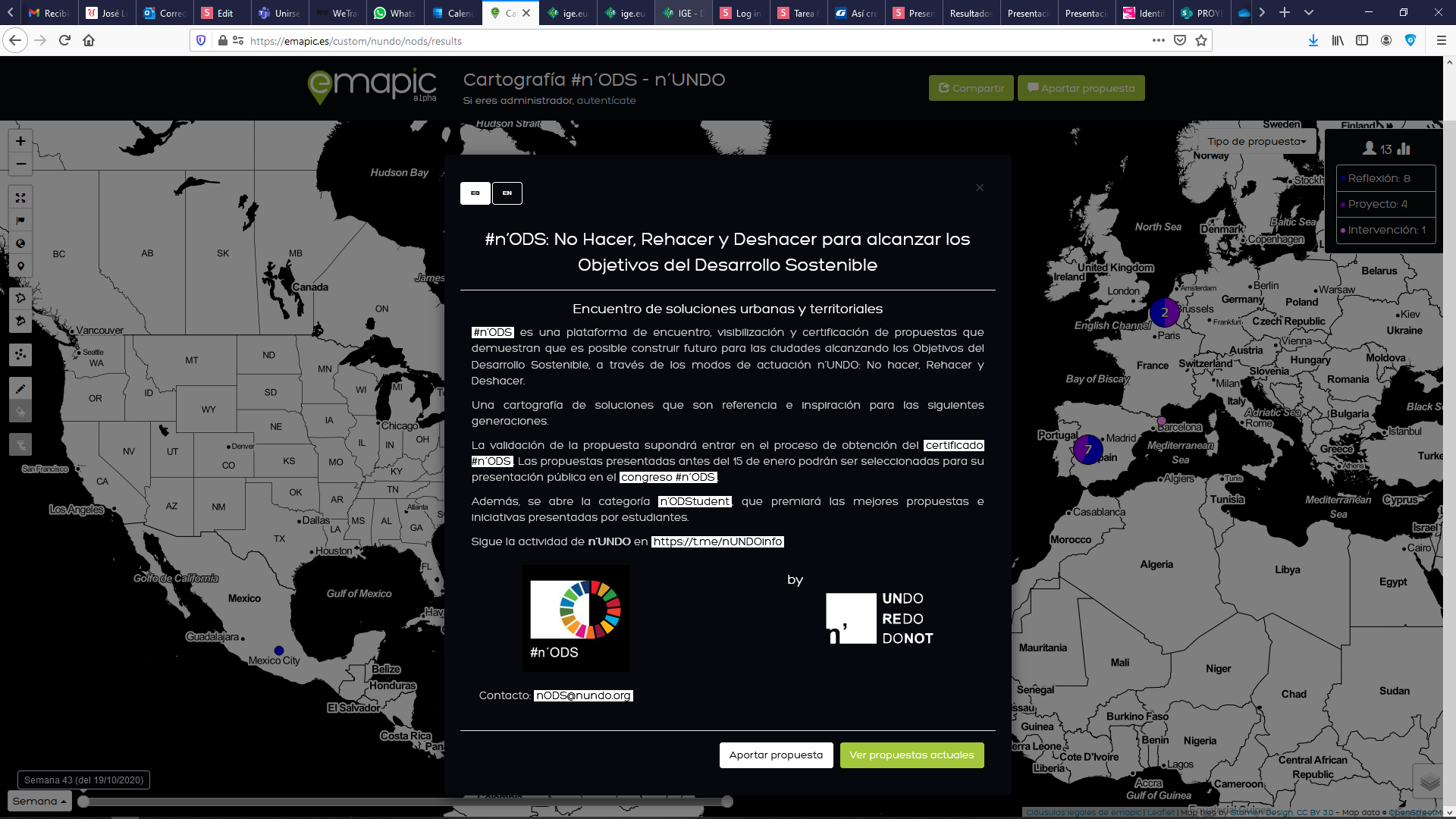
Task: Click the globe icon in map toolbar
Action: 20,243
